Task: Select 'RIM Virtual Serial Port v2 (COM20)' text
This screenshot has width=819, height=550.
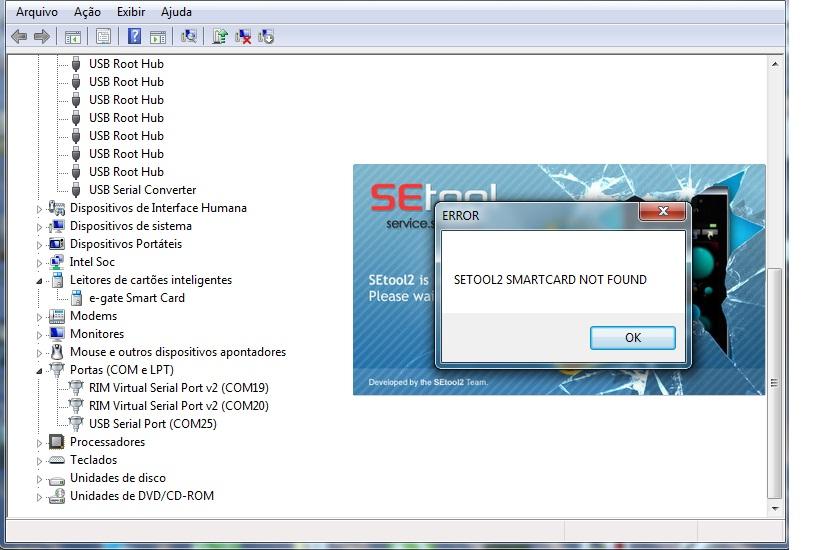Action: point(179,406)
